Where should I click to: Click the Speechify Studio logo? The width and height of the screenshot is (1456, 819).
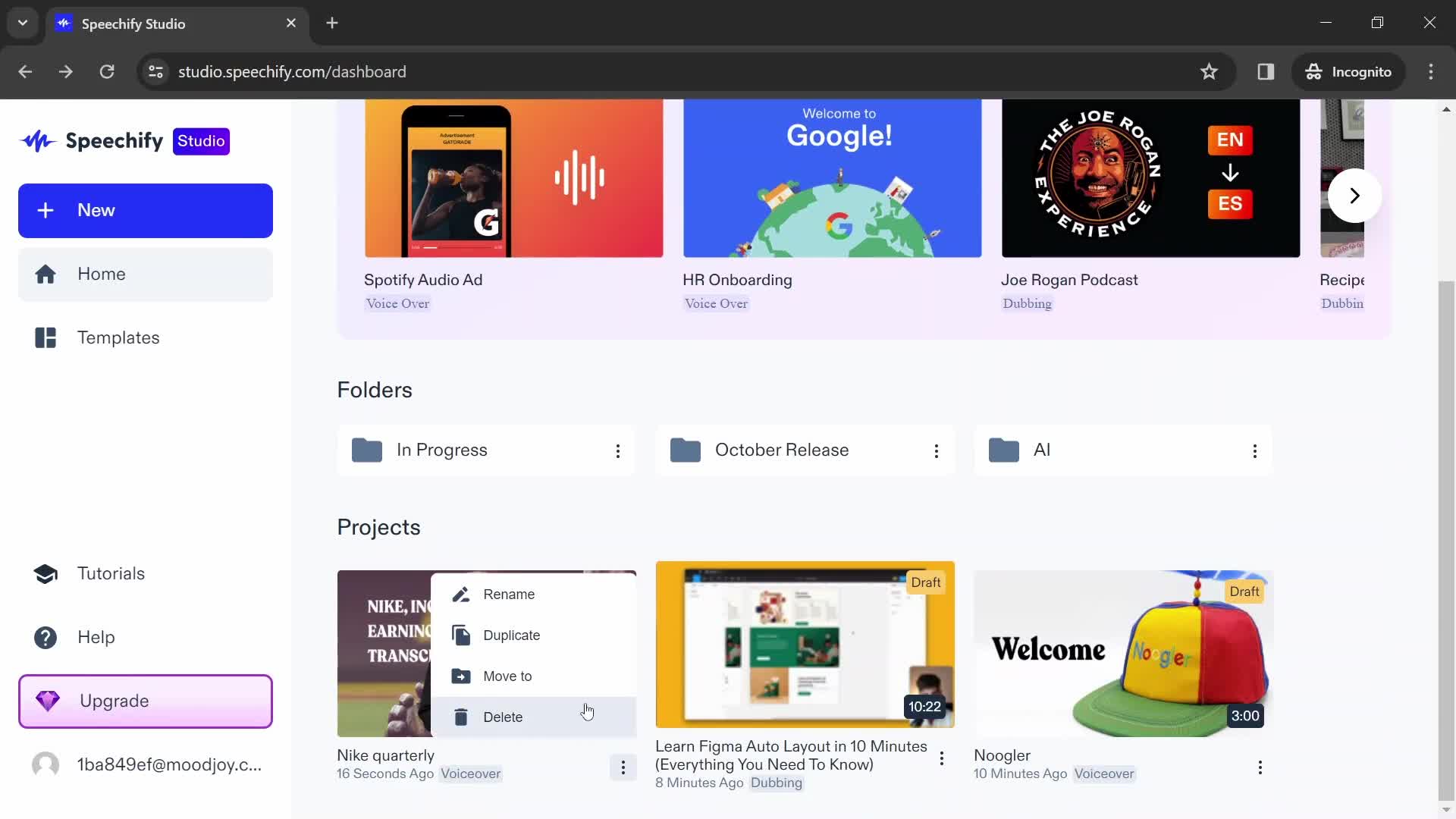point(125,141)
